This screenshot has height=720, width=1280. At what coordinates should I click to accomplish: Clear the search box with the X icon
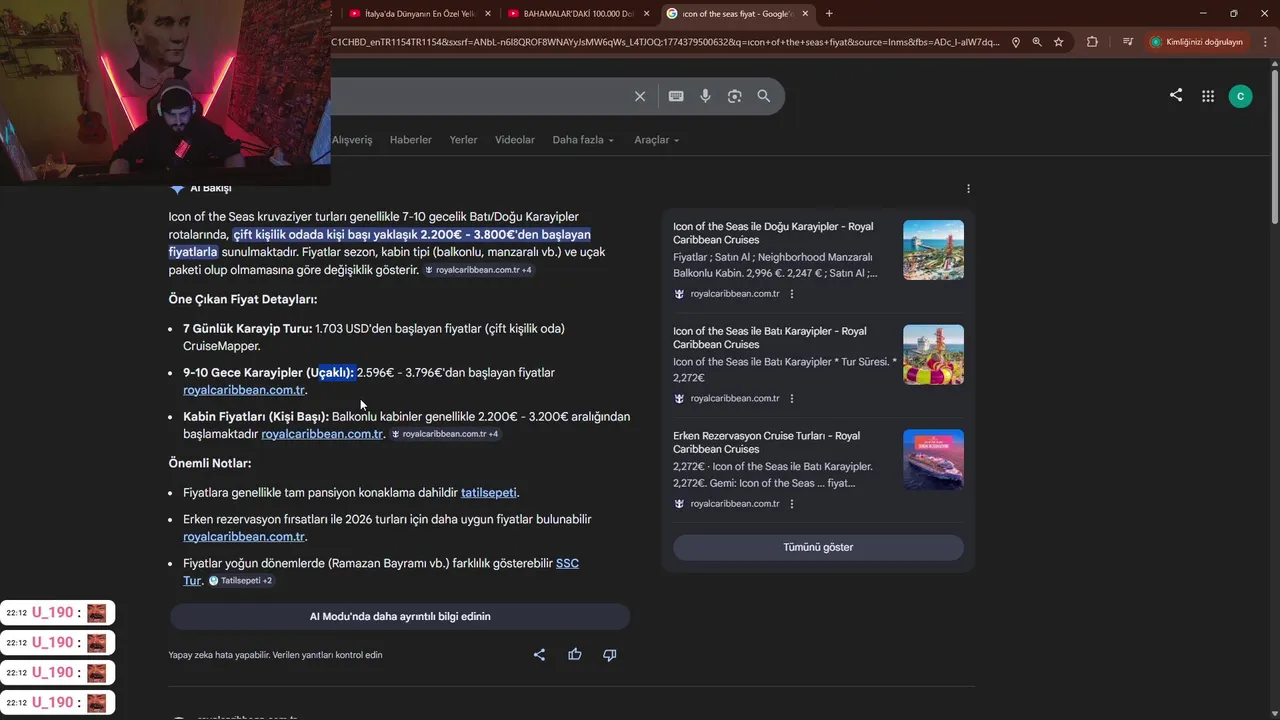click(x=640, y=96)
